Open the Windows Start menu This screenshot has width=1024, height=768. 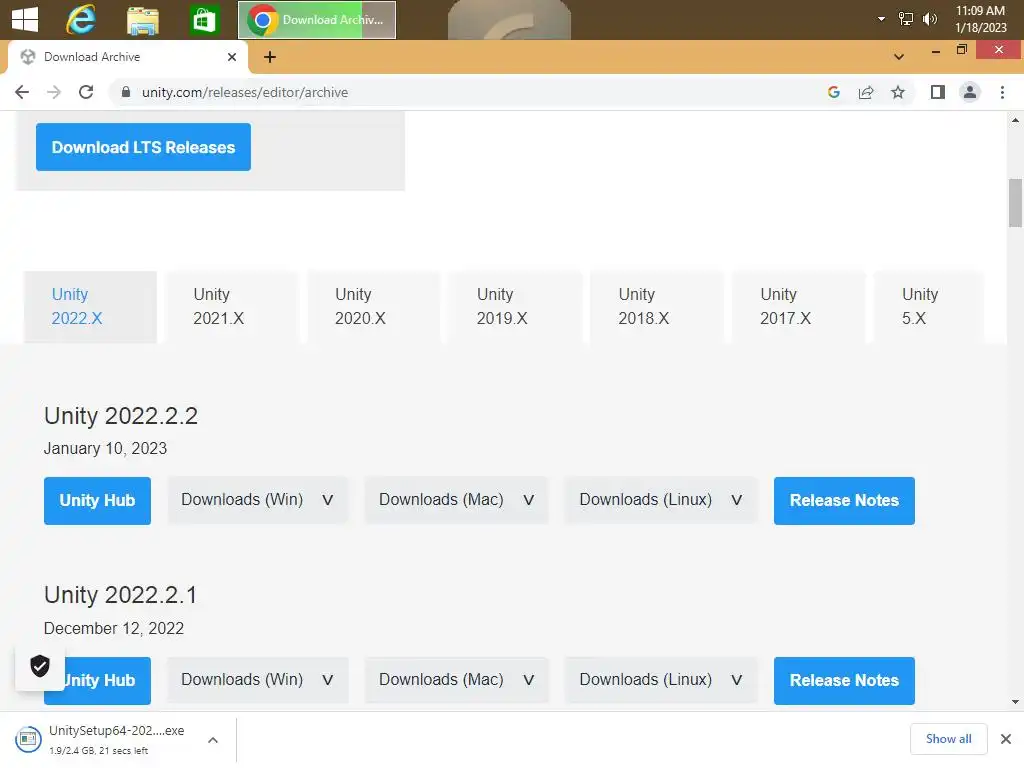point(25,19)
